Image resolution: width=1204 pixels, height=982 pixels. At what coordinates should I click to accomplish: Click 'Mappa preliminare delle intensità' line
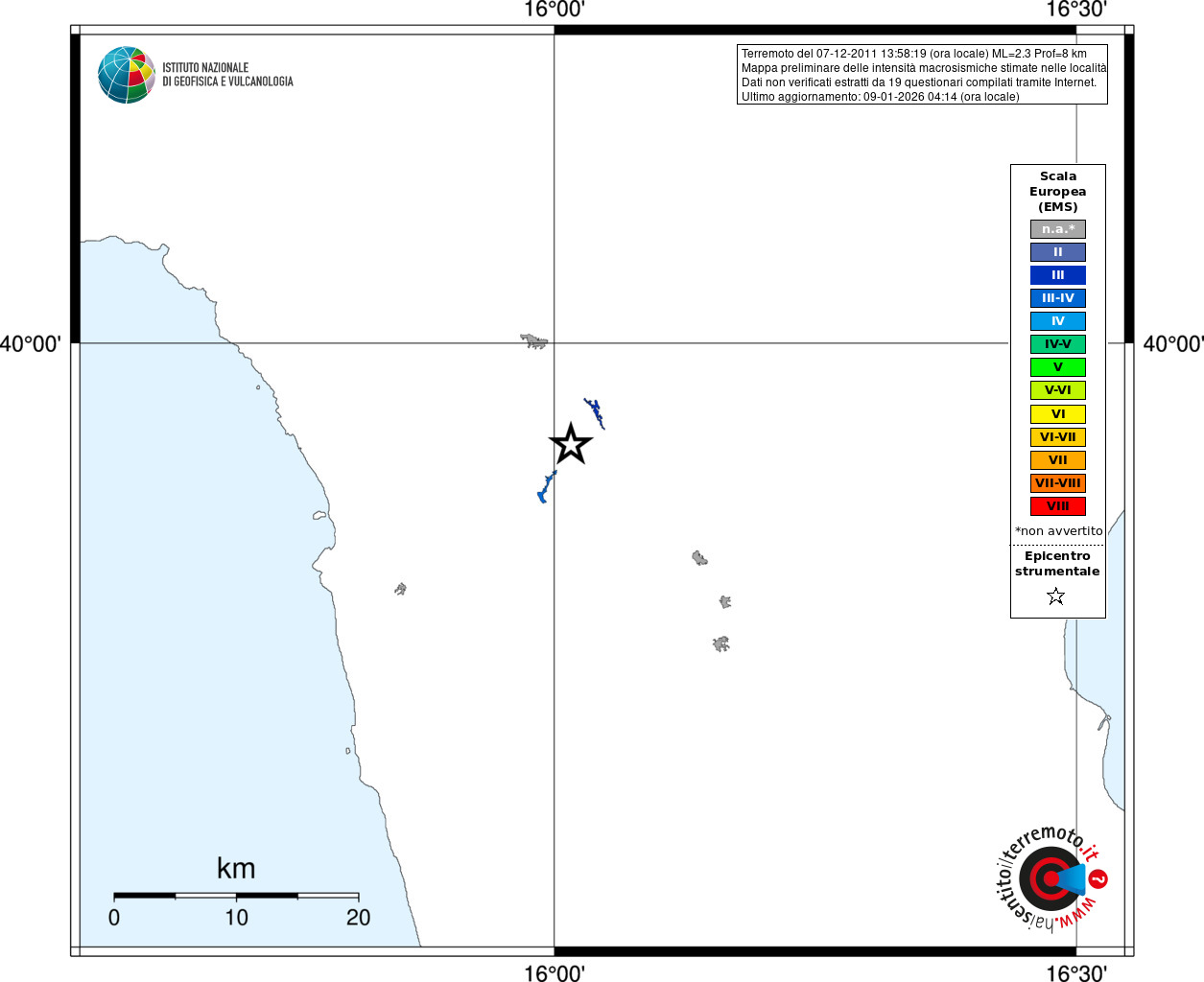click(924, 68)
